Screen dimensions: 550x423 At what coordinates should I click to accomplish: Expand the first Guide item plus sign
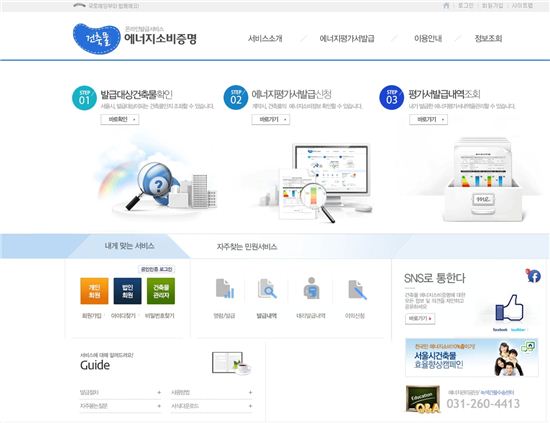point(159,392)
